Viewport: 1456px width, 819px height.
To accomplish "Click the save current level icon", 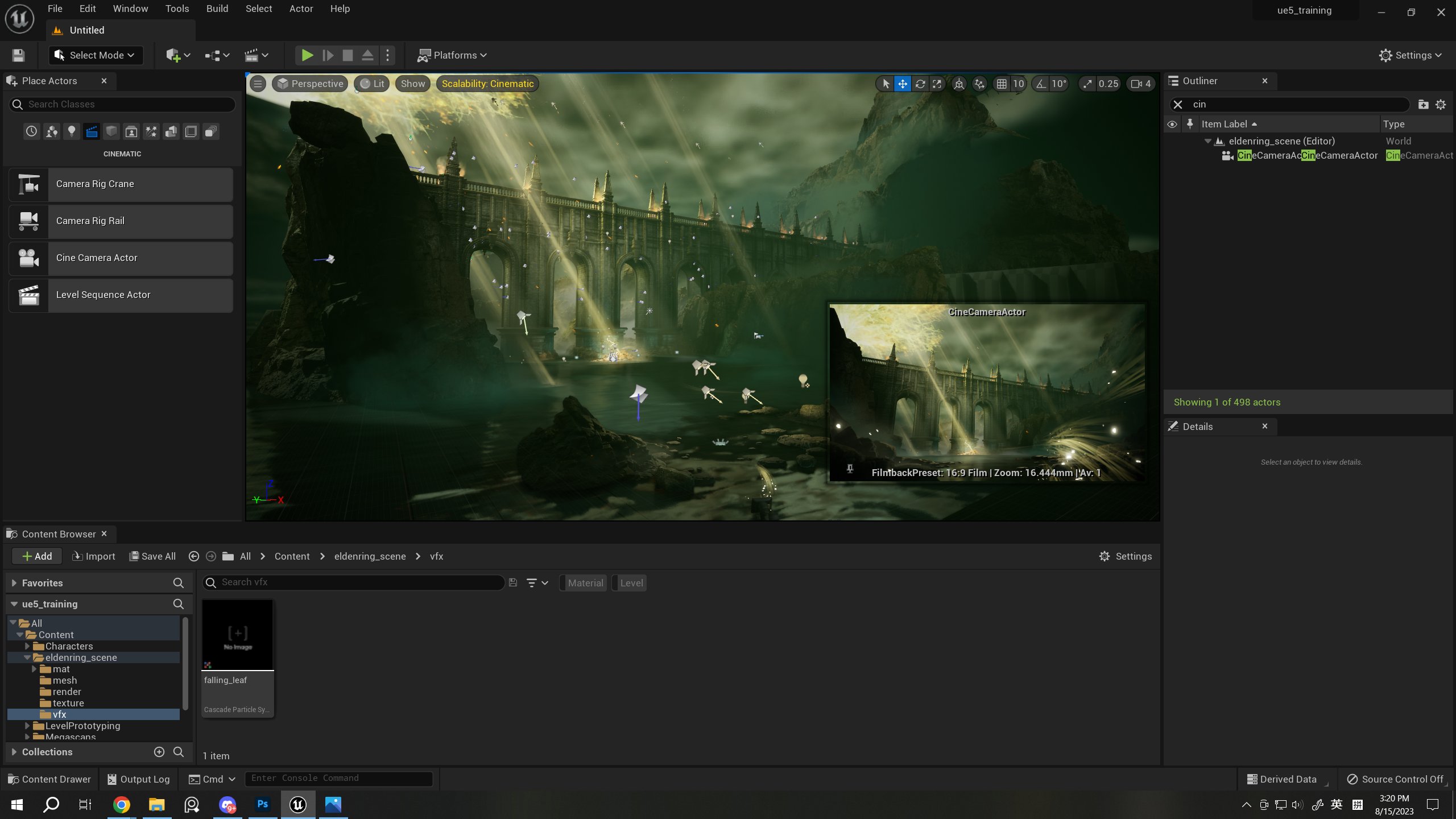I will (x=18, y=55).
